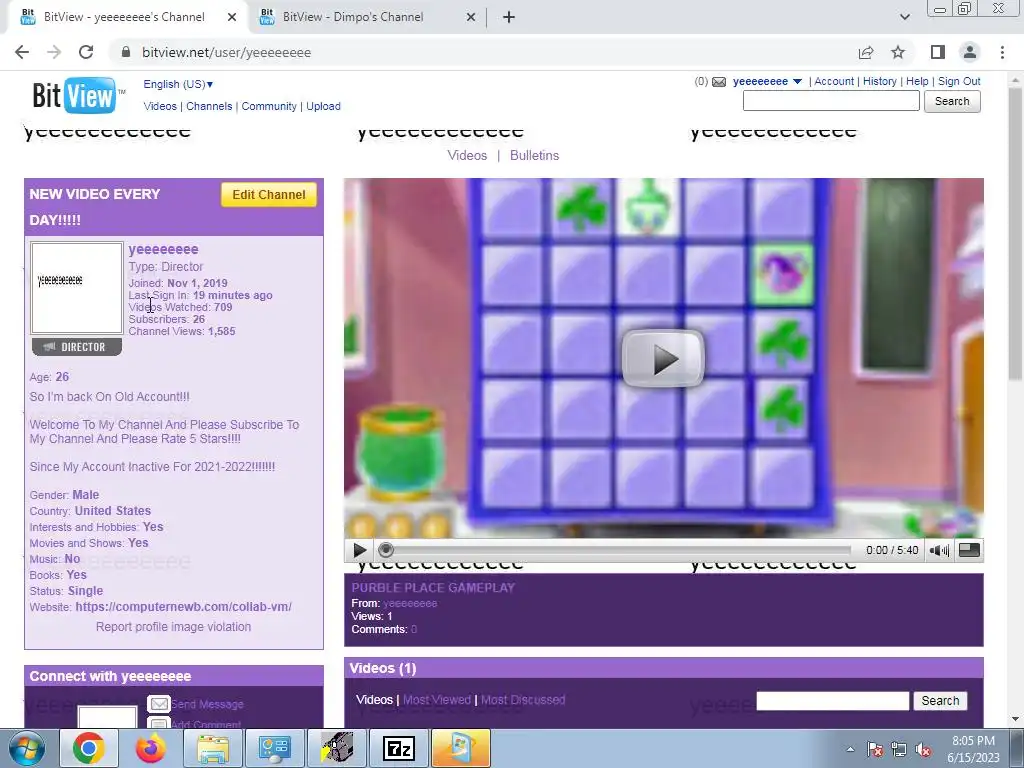This screenshot has width=1024, height=768.
Task: Expand the English (US) language dropdown
Action: tap(178, 84)
